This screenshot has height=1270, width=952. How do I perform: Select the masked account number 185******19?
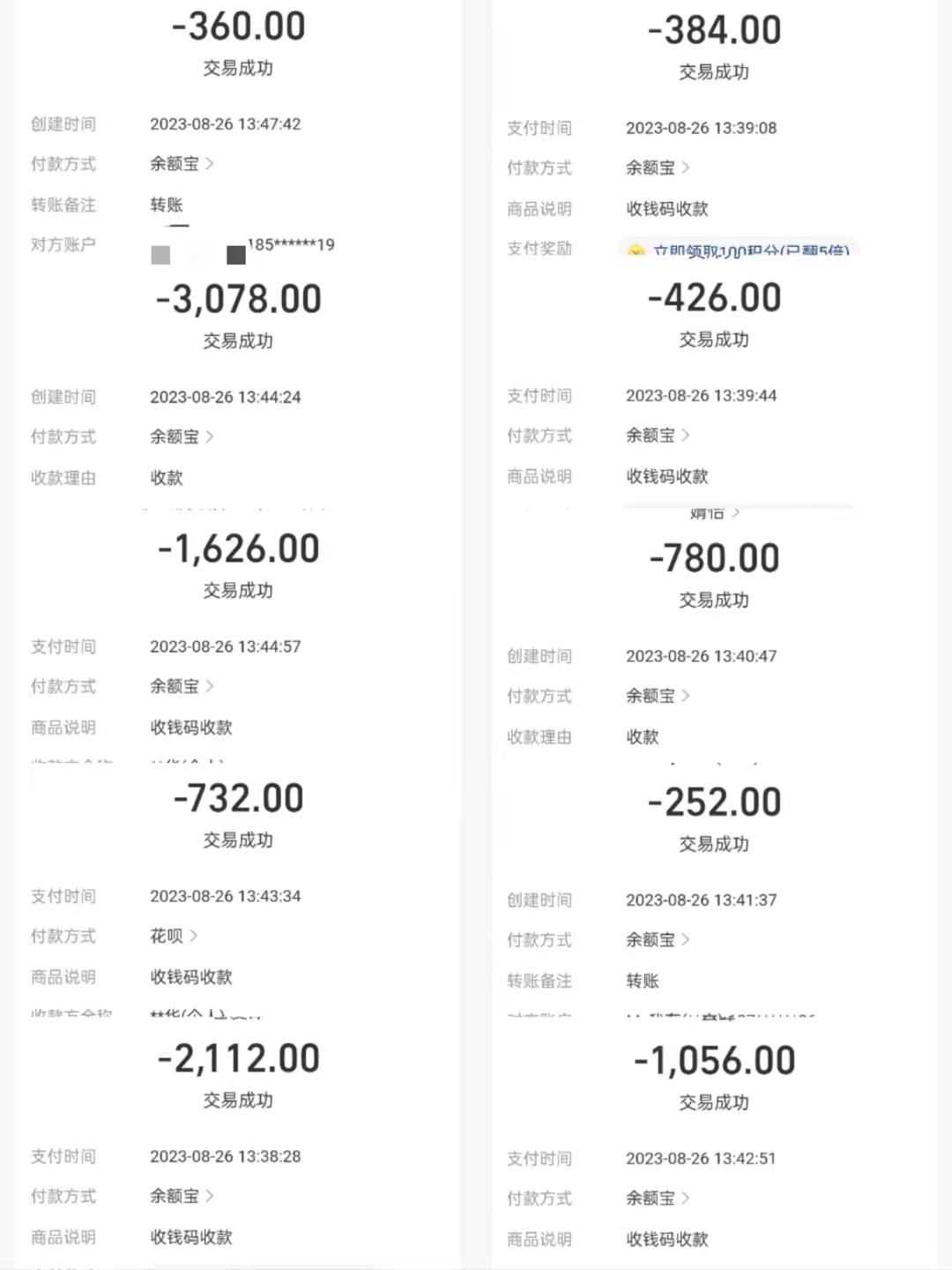[x=291, y=244]
